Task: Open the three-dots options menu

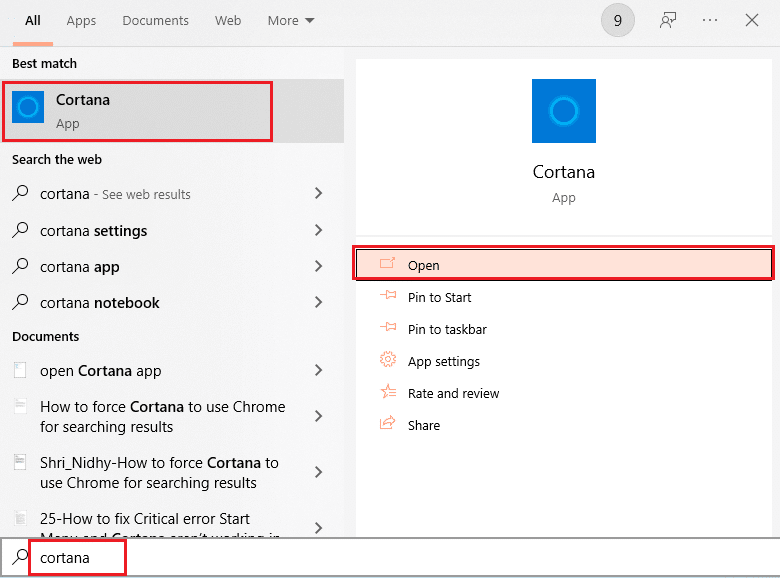Action: click(x=710, y=20)
